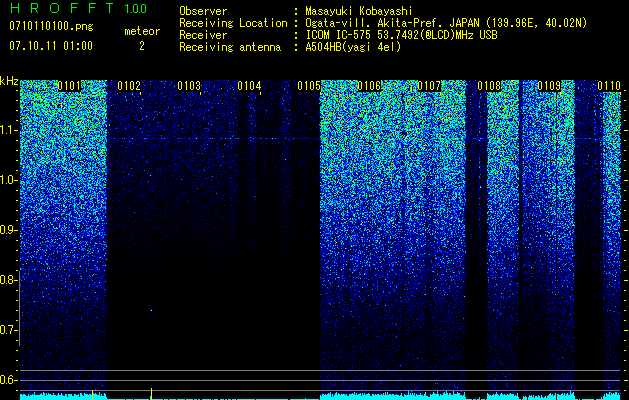Click the meteor count value 2
This screenshot has width=629, height=400.
(x=142, y=46)
